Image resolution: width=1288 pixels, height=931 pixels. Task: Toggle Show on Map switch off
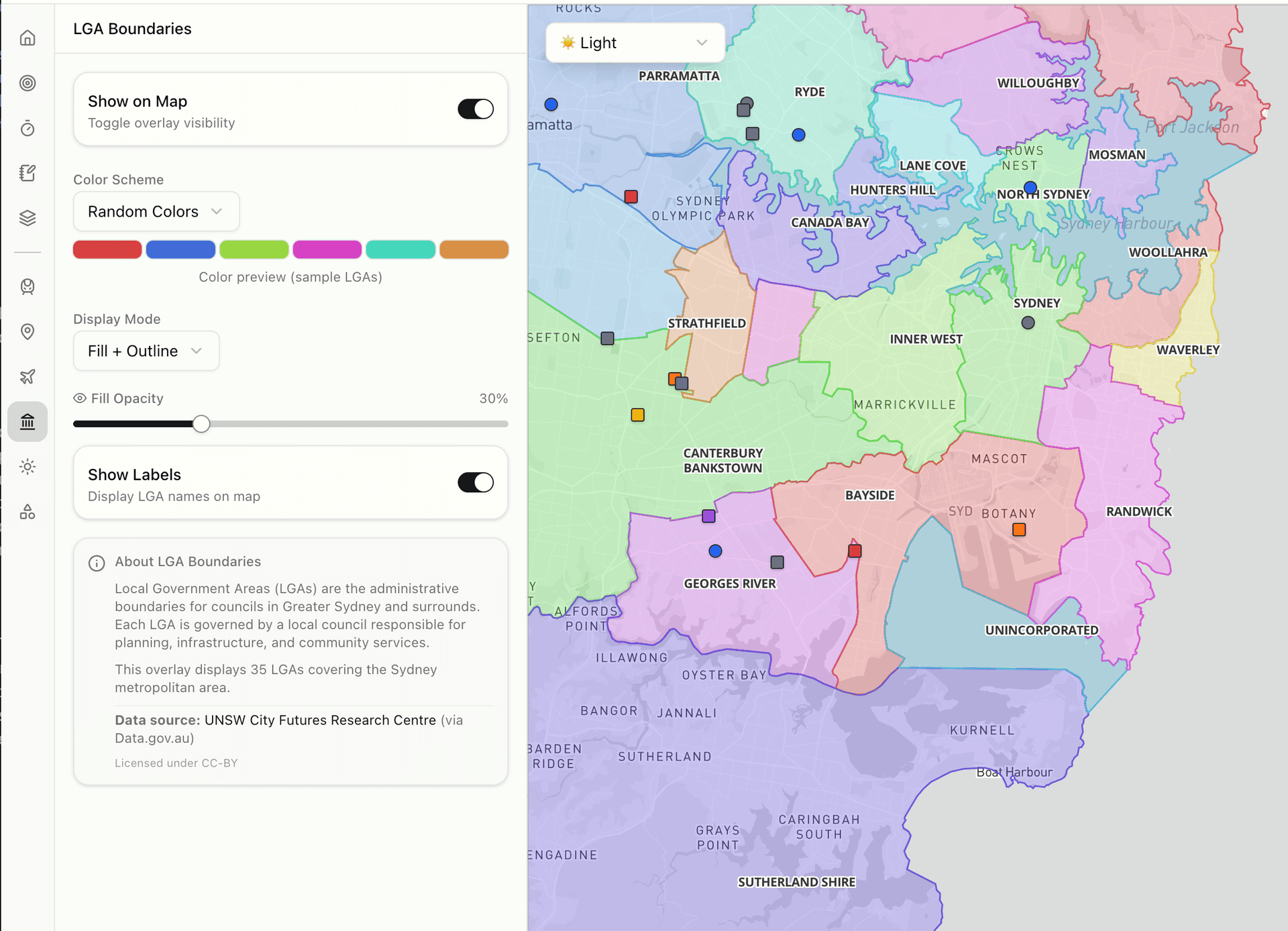click(475, 109)
